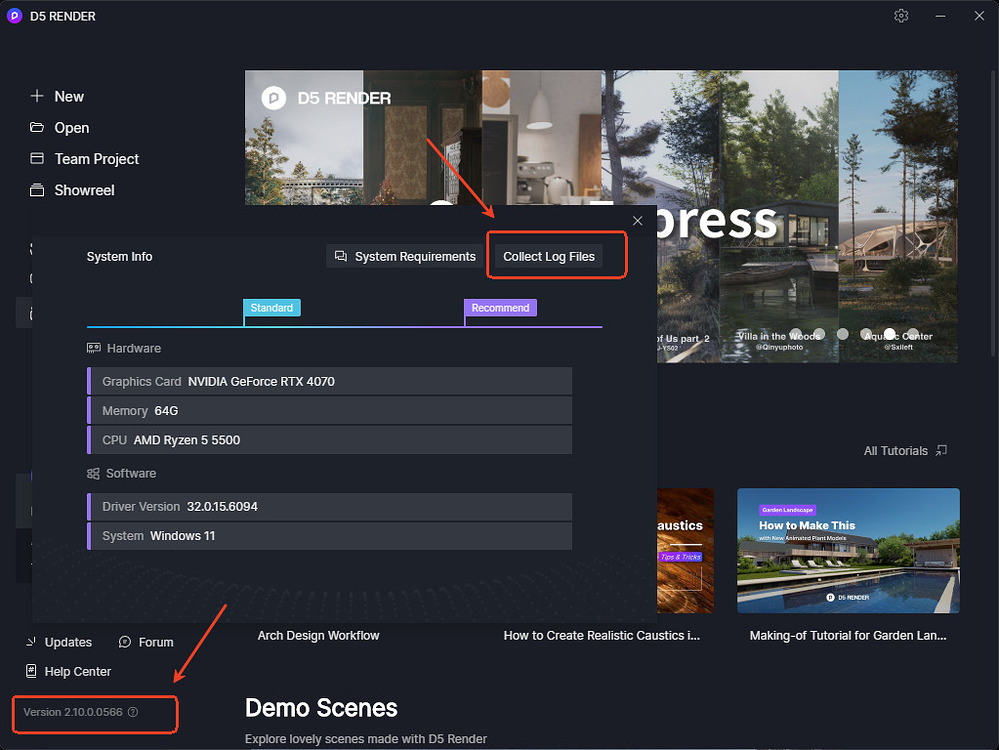The width and height of the screenshot is (999, 750).
Task: Click the Making-of Tutorial for Garden Landscape title
Action: pyautogui.click(x=848, y=635)
